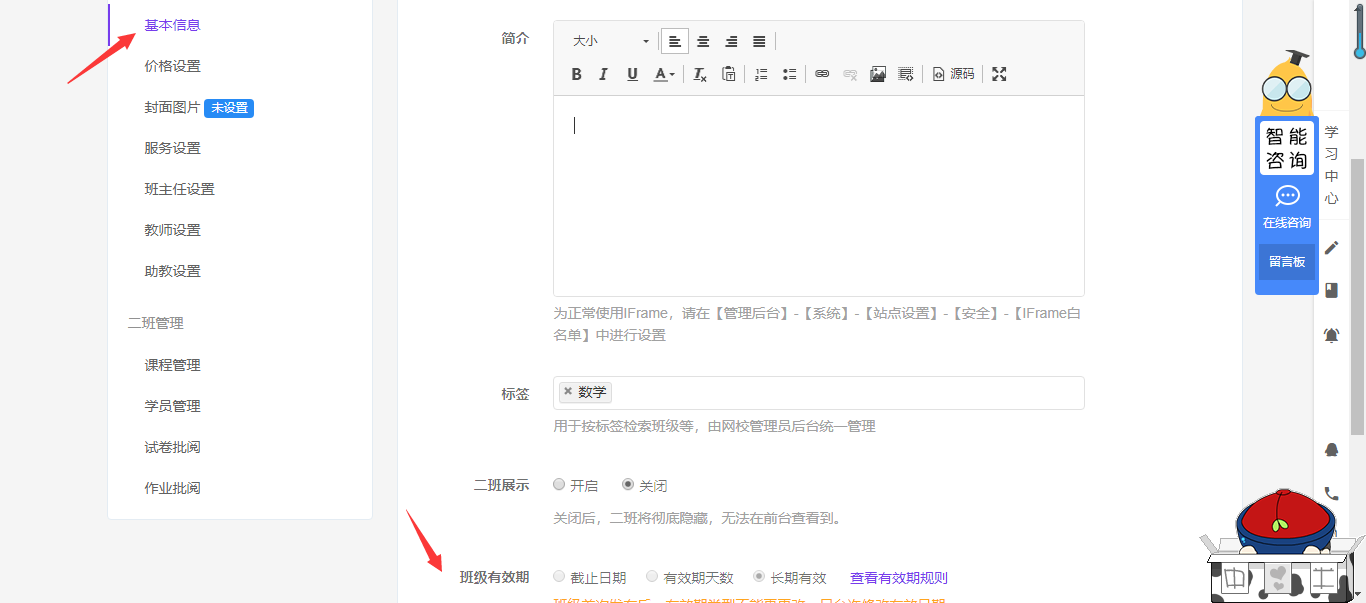
Task: Click inside the 标签 input field
Action: point(840,393)
